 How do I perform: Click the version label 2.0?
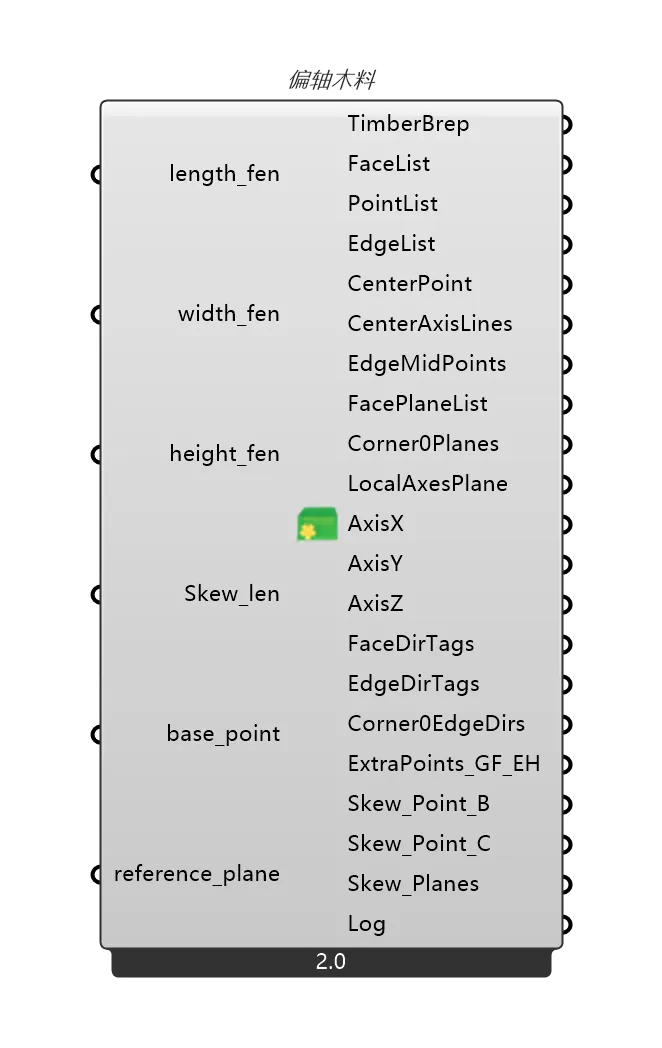click(331, 962)
